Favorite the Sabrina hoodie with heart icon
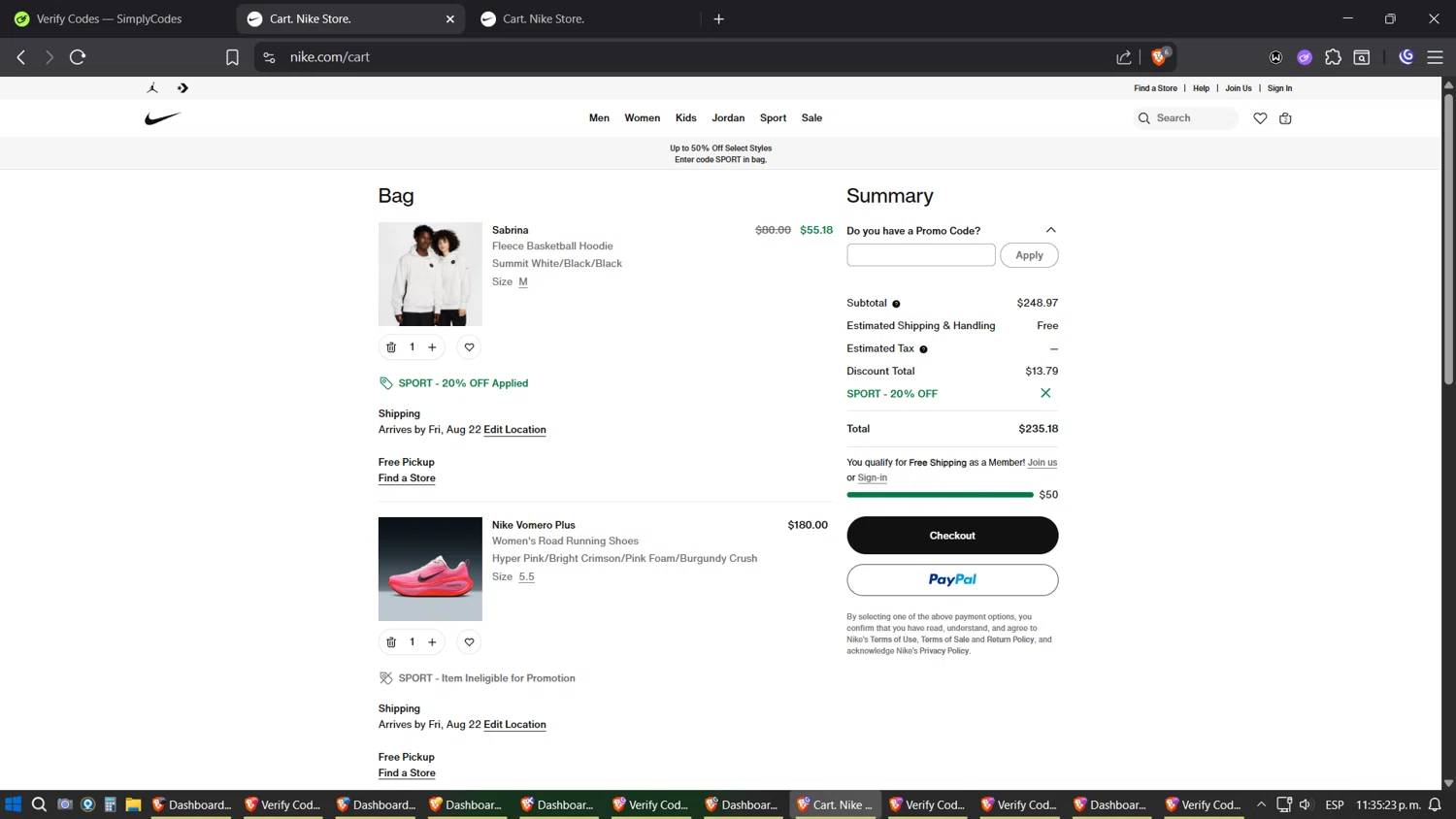 click(x=469, y=347)
